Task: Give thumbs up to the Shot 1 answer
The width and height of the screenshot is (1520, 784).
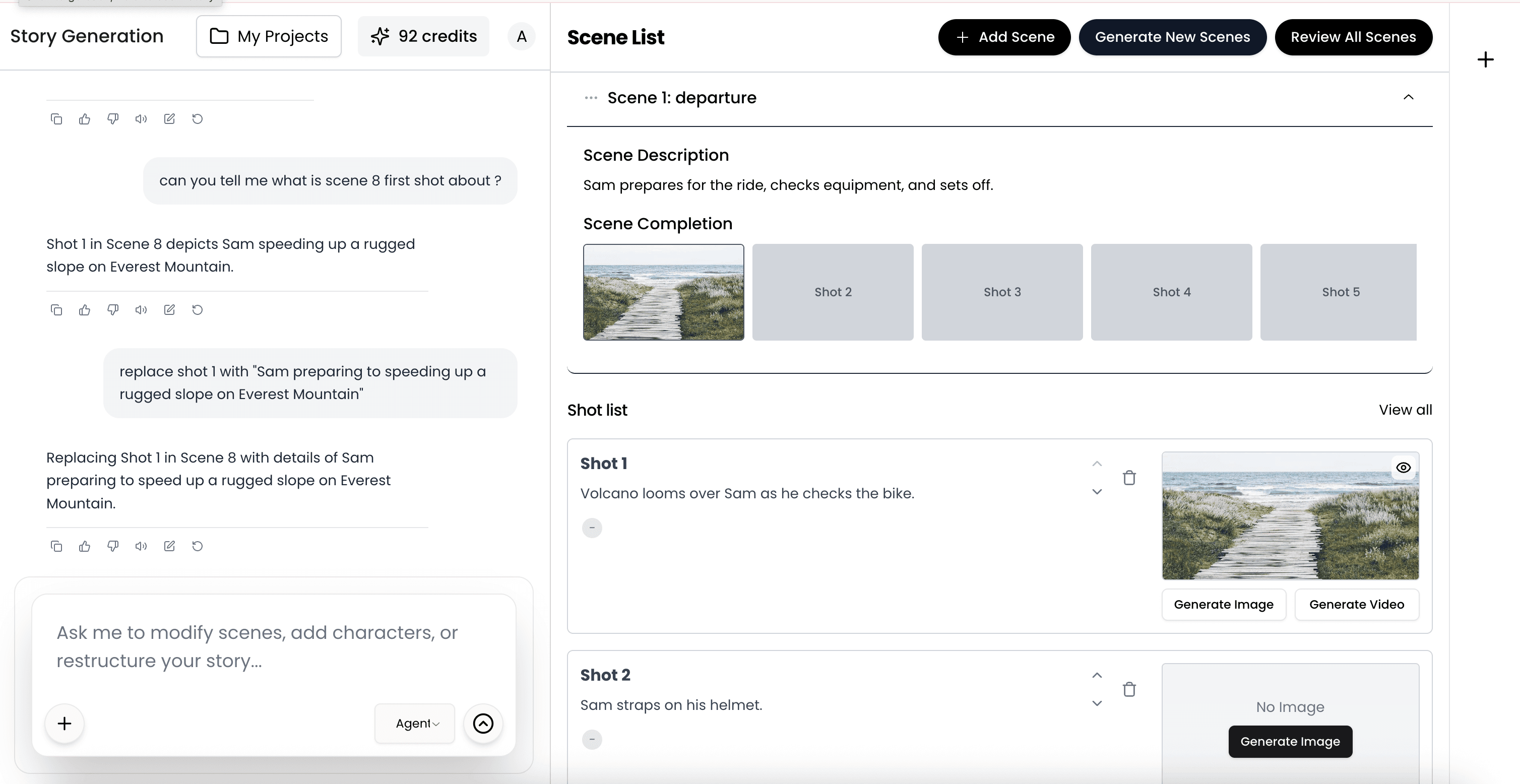Action: [84, 309]
